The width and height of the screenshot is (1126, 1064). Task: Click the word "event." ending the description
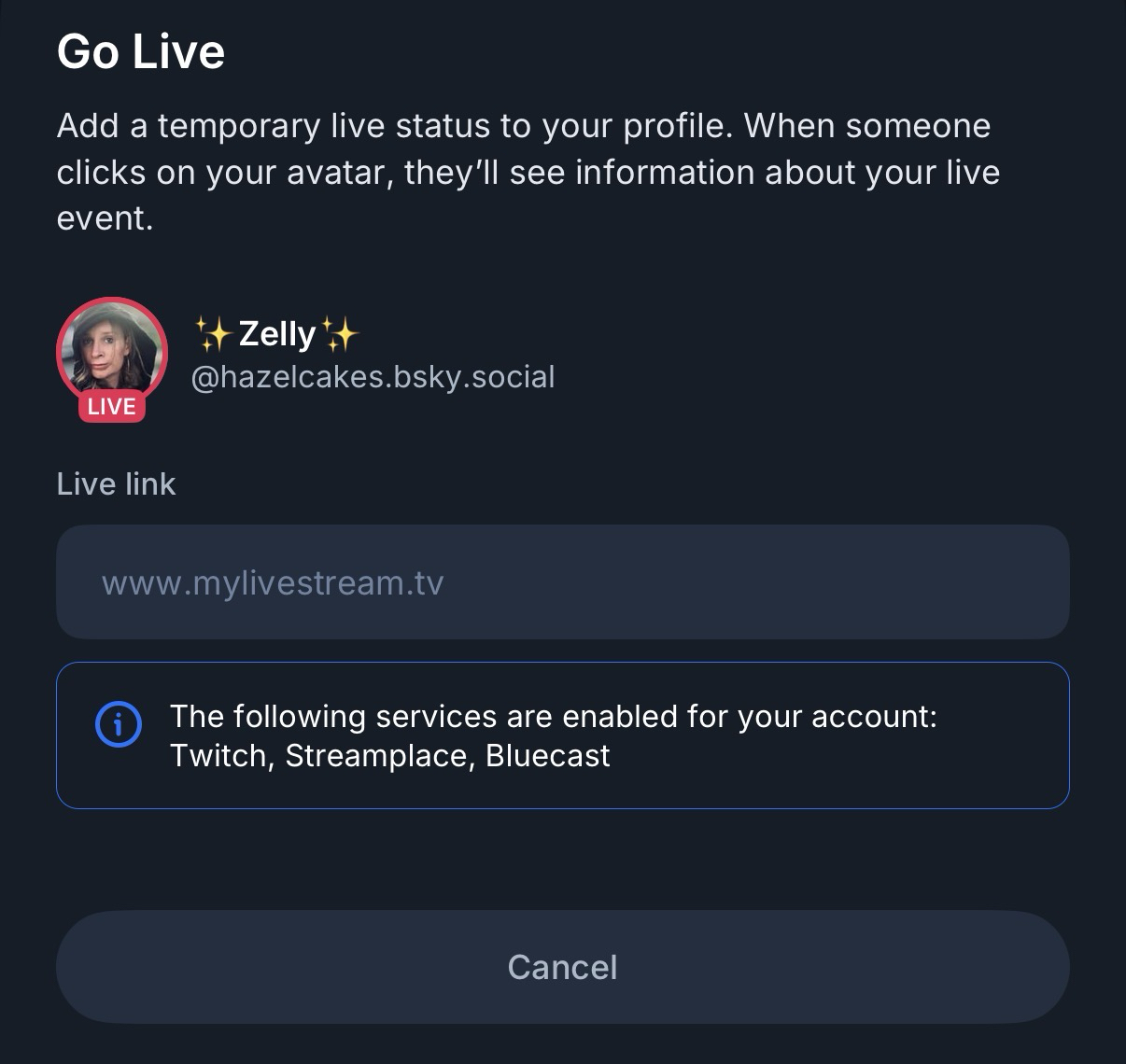coord(105,218)
